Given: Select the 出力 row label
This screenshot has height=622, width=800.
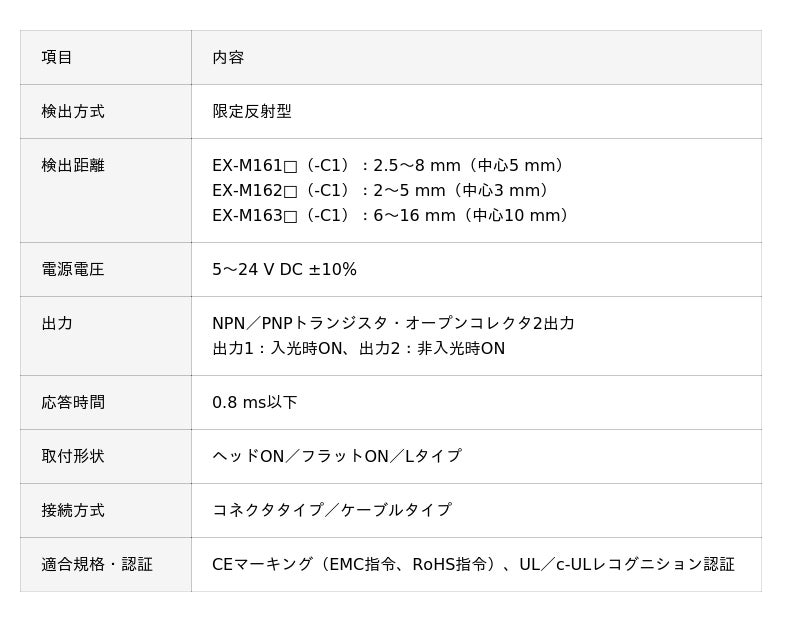Looking at the screenshot, I should click(x=57, y=324).
